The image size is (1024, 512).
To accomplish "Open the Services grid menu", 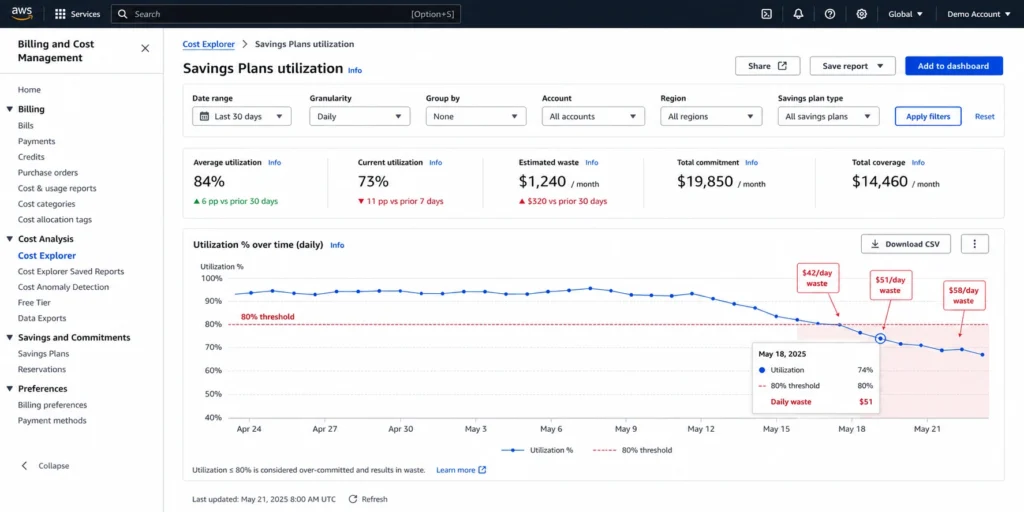I will coord(78,14).
